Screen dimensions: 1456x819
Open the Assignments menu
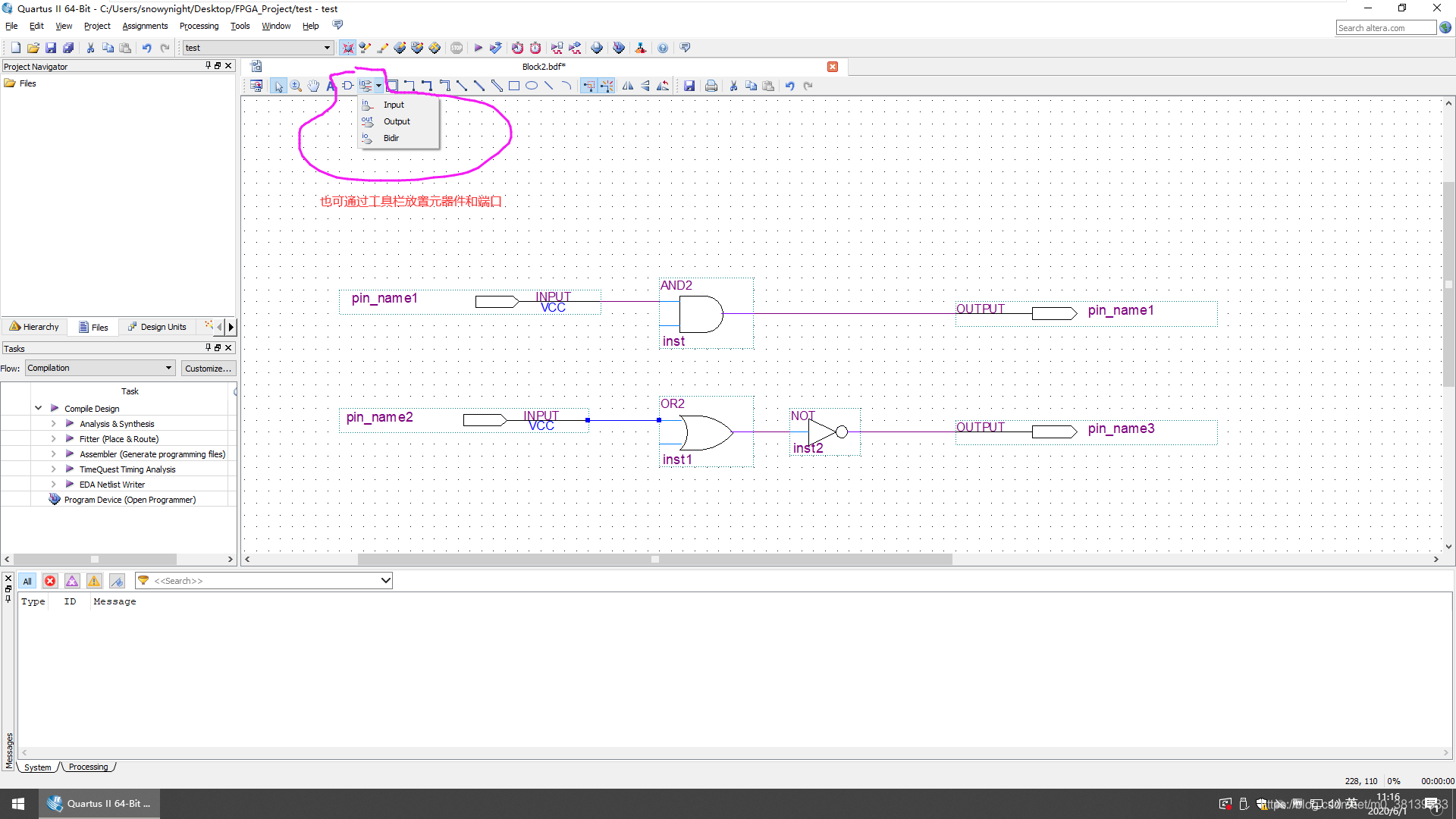pyautogui.click(x=145, y=26)
